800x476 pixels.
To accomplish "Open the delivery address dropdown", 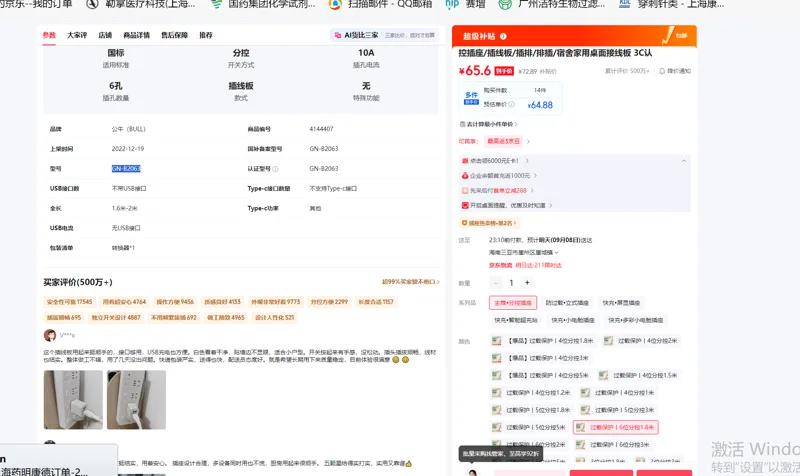I will (523, 253).
